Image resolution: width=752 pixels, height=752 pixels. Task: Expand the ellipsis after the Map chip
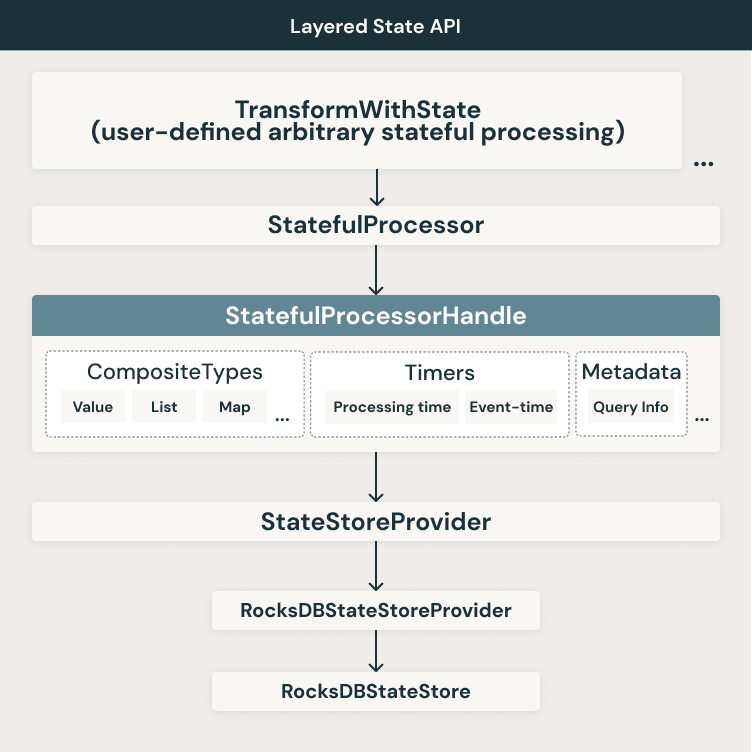[x=282, y=420]
